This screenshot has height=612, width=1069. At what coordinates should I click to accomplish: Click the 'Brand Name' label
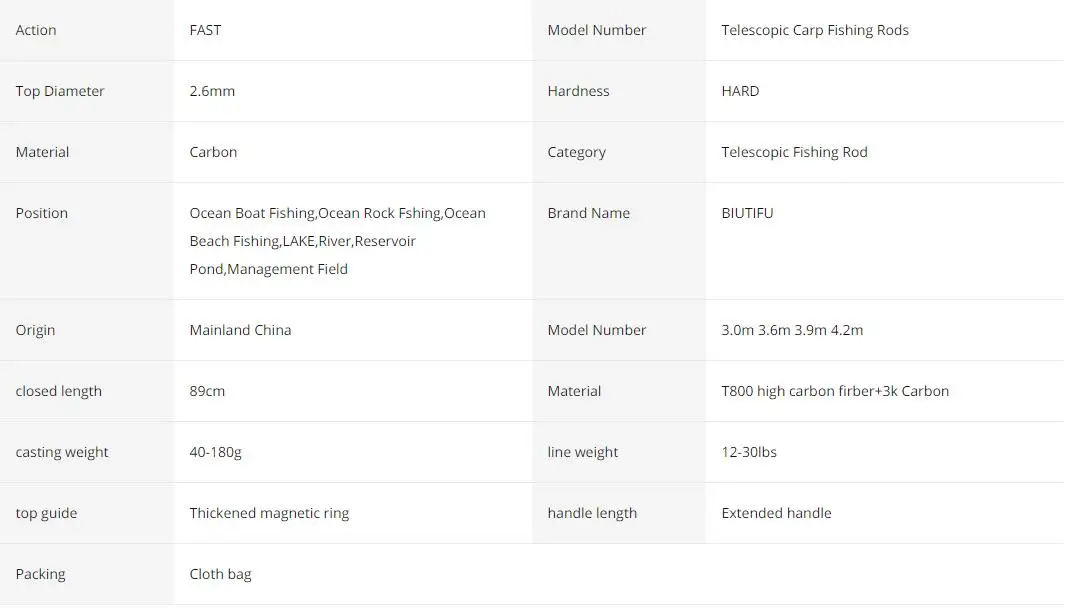pyautogui.click(x=588, y=213)
